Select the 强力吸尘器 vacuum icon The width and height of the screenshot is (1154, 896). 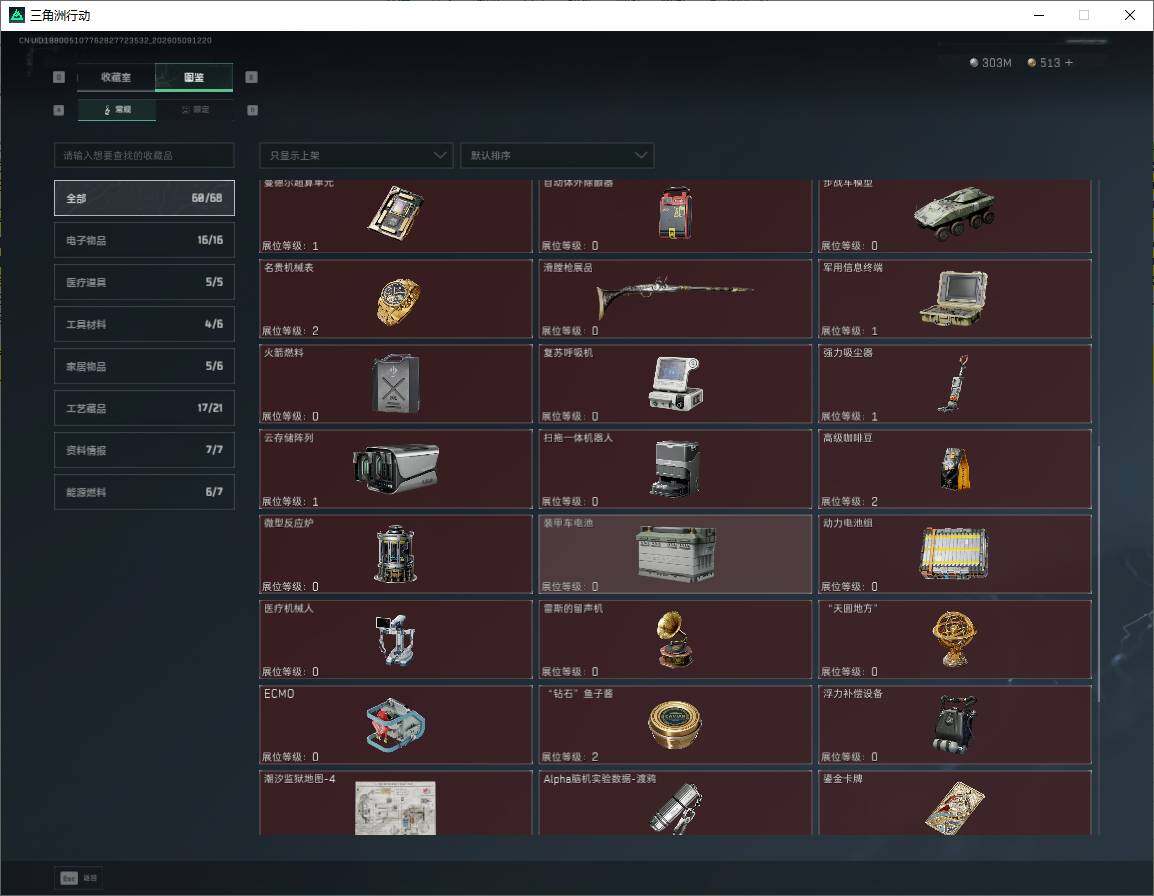pyautogui.click(x=954, y=384)
